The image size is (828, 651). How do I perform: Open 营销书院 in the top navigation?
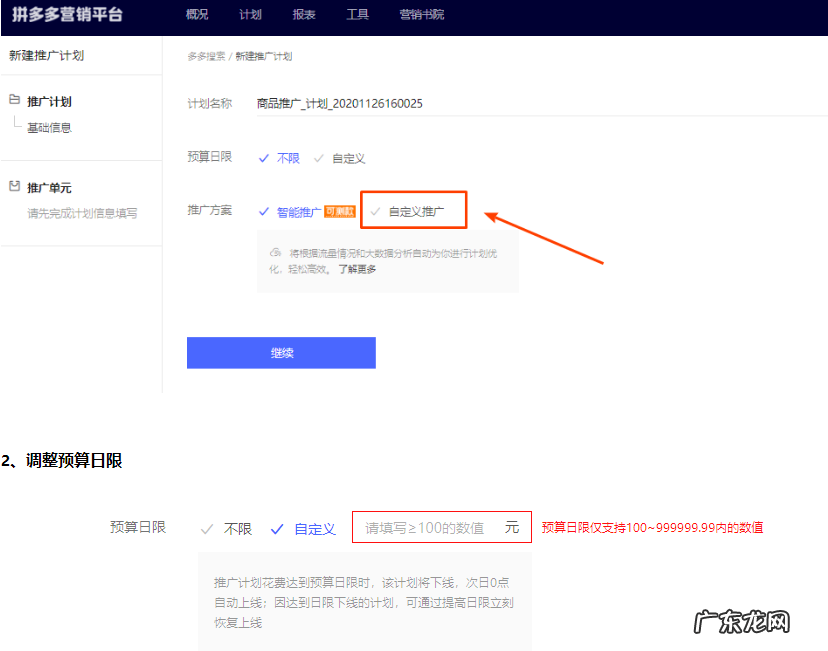point(421,15)
